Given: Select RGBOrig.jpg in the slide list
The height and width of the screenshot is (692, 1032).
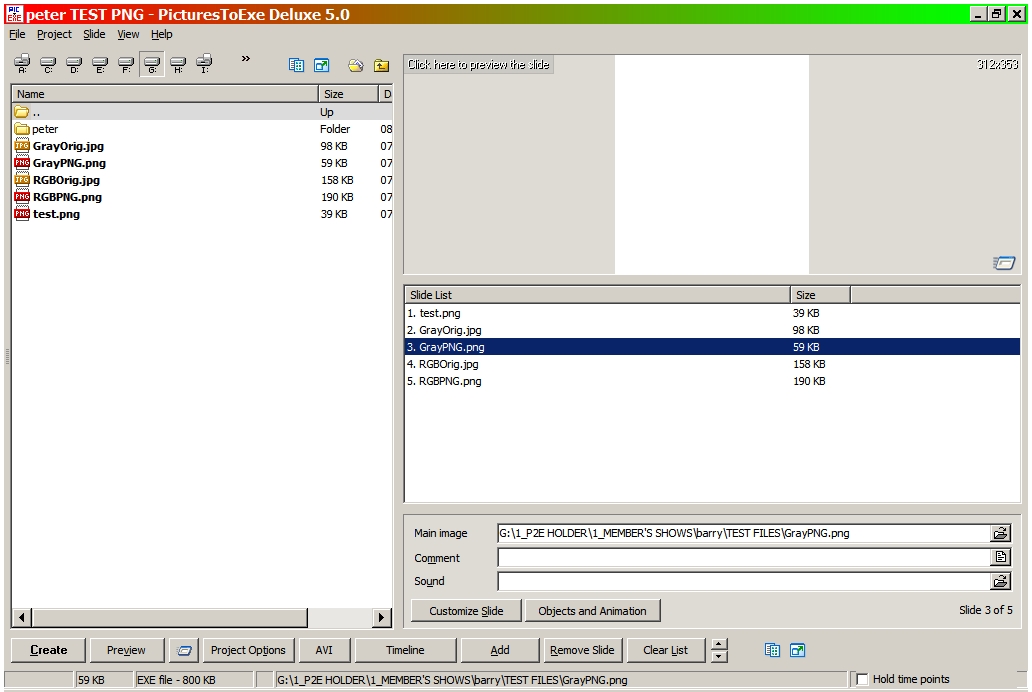Looking at the screenshot, I should [449, 364].
